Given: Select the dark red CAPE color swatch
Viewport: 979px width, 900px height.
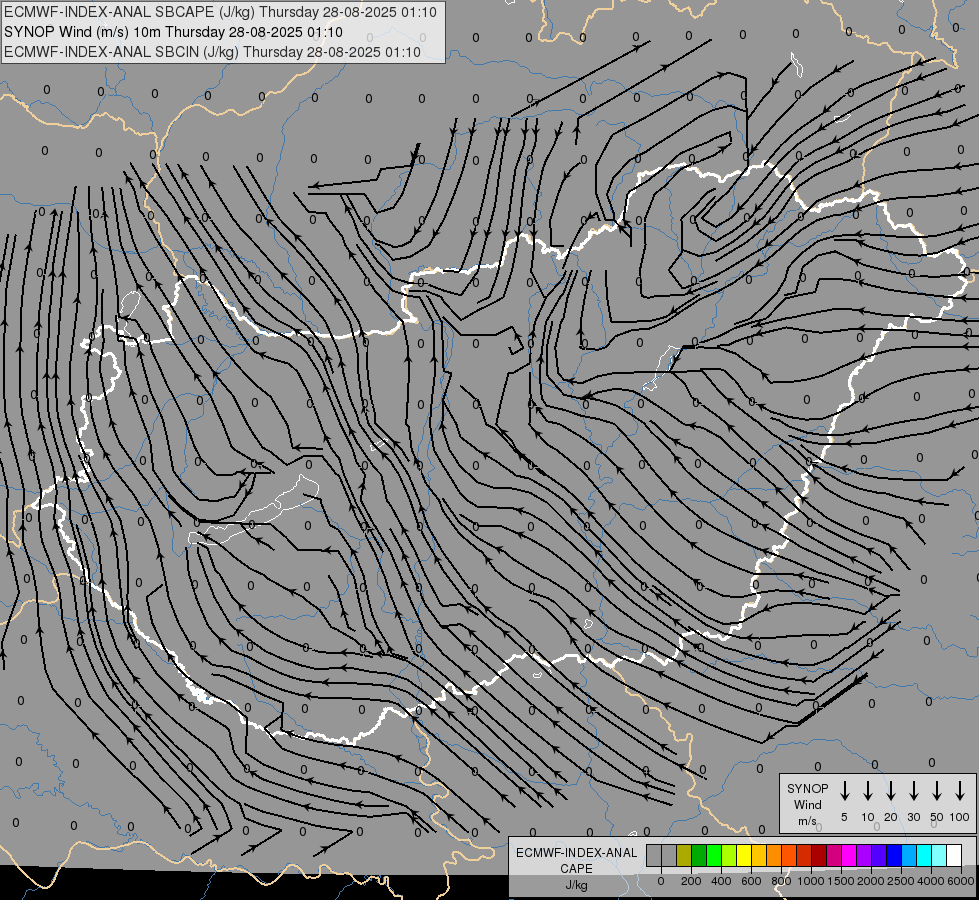Looking at the screenshot, I should pos(819,855).
